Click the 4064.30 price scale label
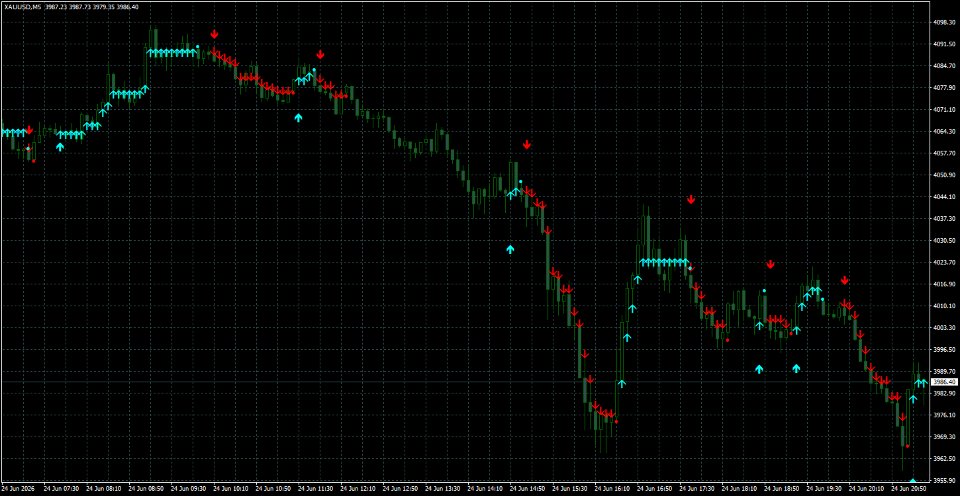The image size is (960, 496). pyautogui.click(x=944, y=131)
